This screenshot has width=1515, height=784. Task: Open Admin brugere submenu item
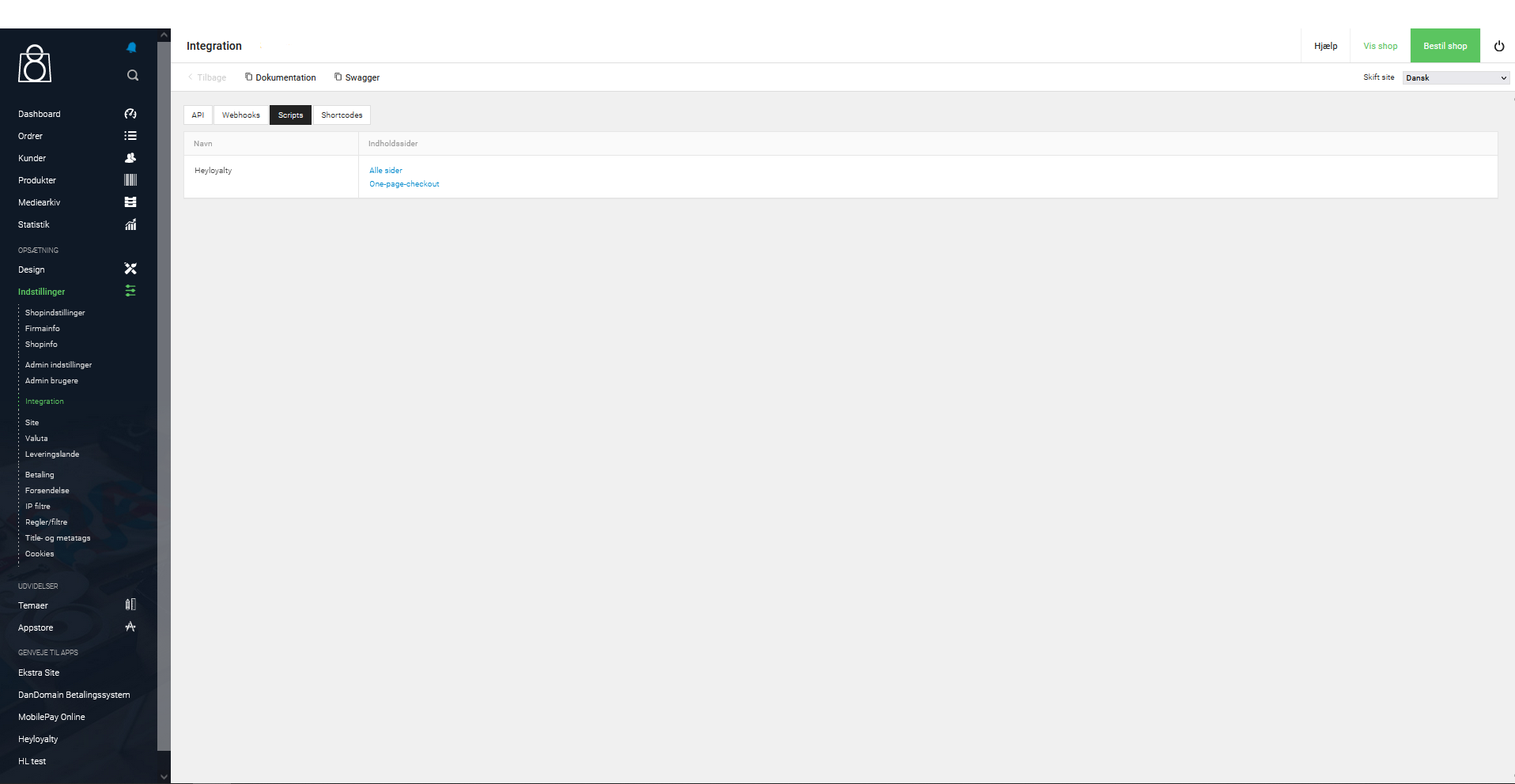51,380
